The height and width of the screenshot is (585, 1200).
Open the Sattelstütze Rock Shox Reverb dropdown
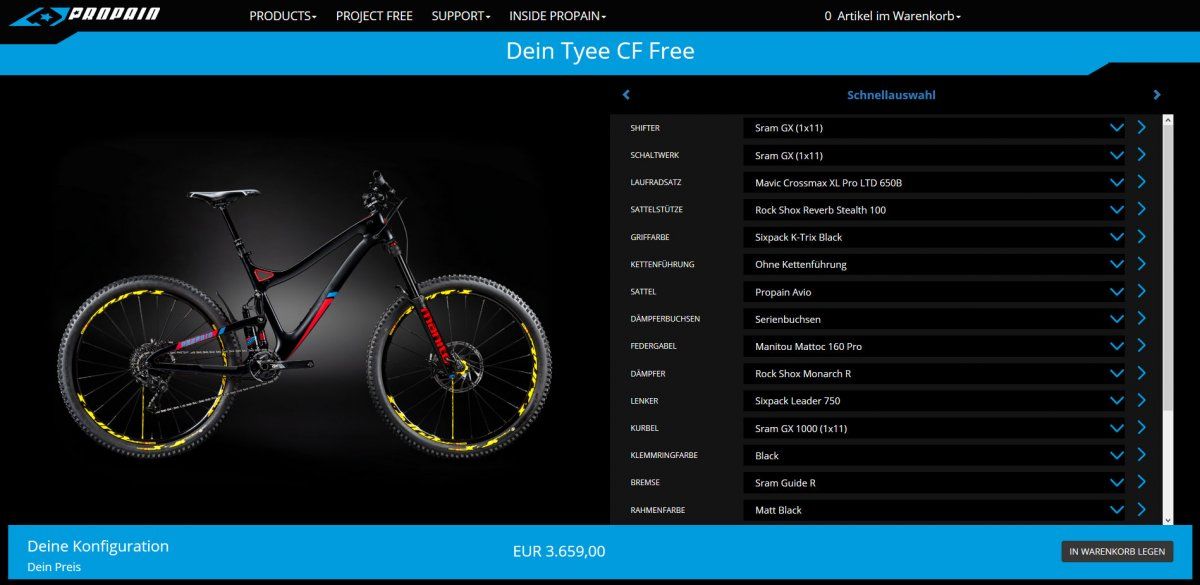937,210
